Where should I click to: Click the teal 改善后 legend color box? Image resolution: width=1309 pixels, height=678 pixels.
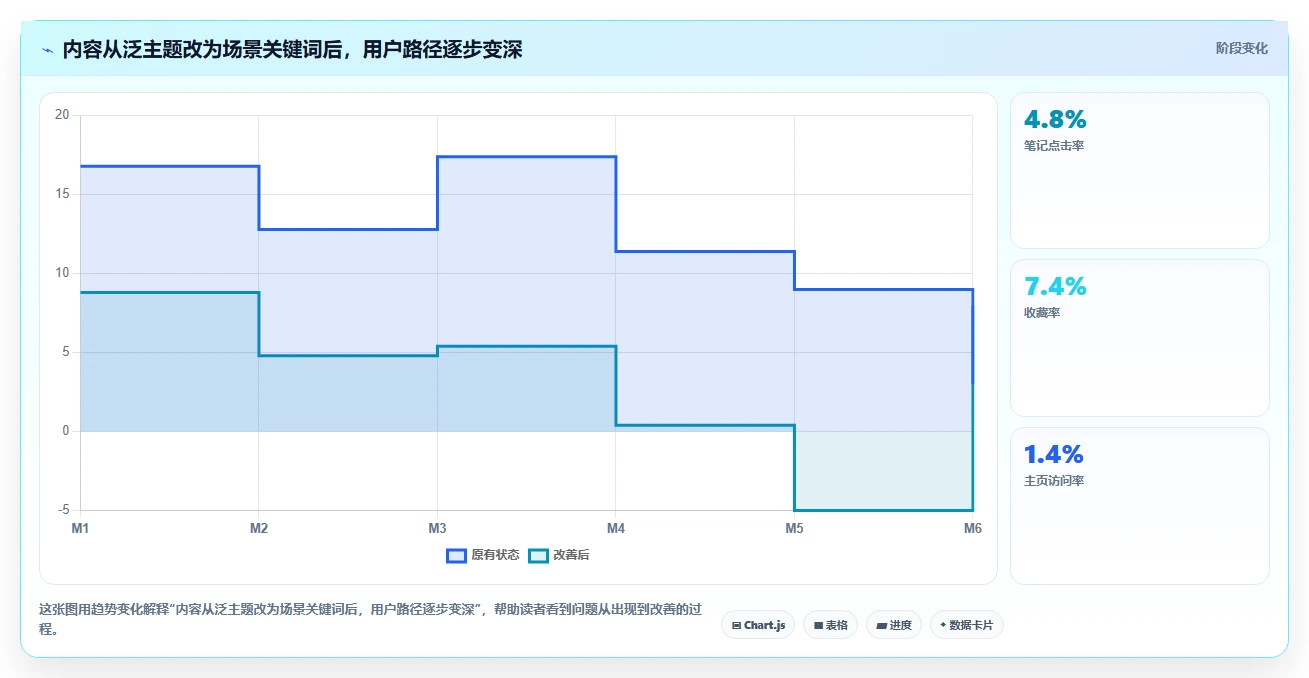click(539, 555)
